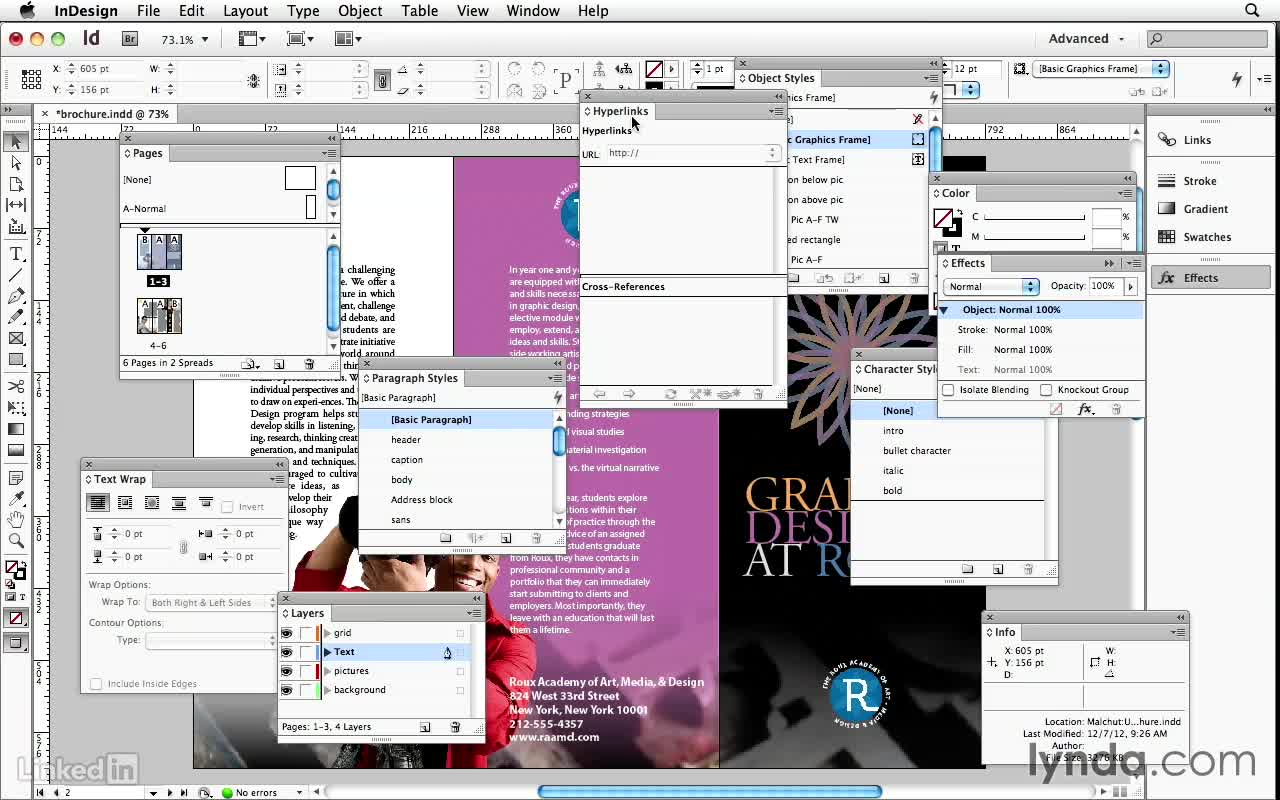Select the Free Transform tool
The width and height of the screenshot is (1280, 800).
[x=16, y=408]
